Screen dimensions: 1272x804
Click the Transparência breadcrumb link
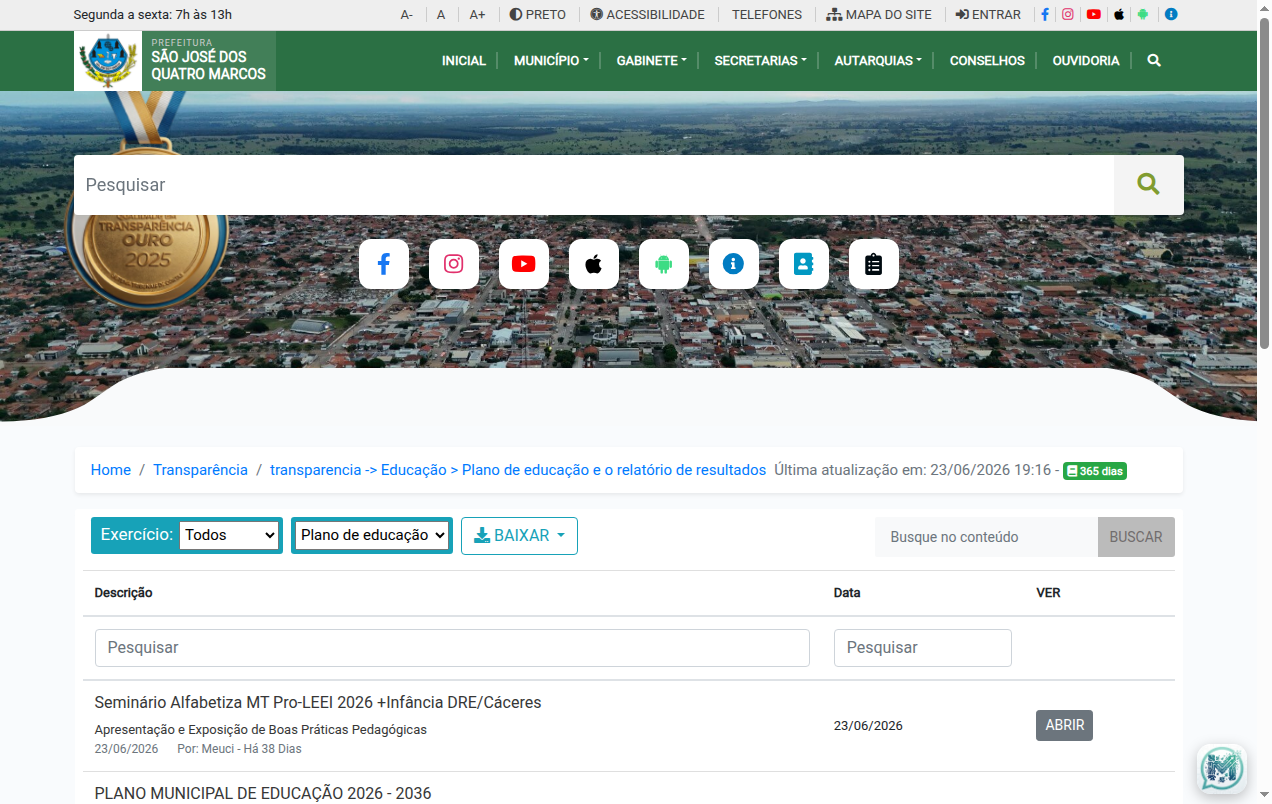[x=200, y=470]
